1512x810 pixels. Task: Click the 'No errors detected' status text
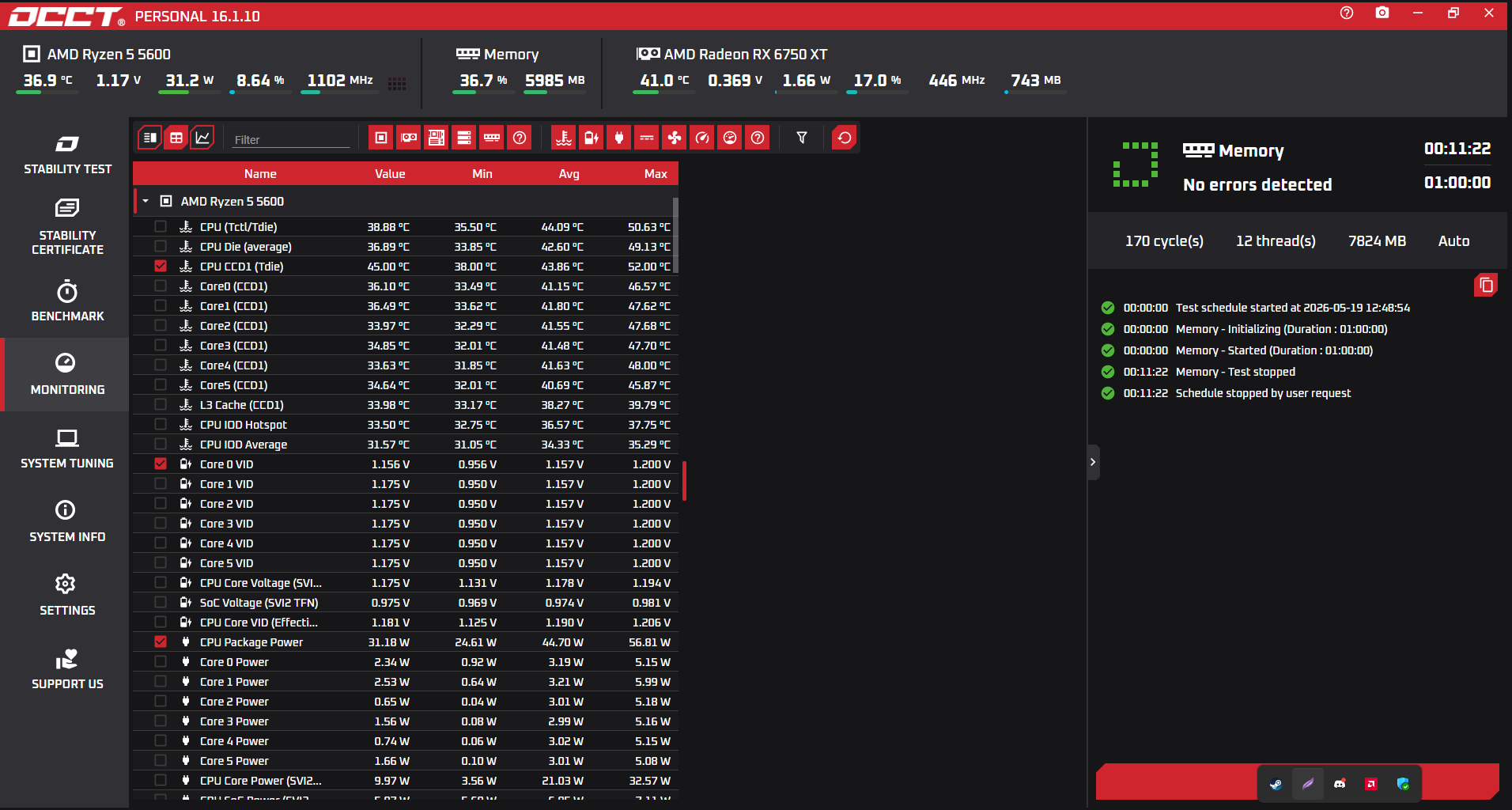pos(1257,184)
